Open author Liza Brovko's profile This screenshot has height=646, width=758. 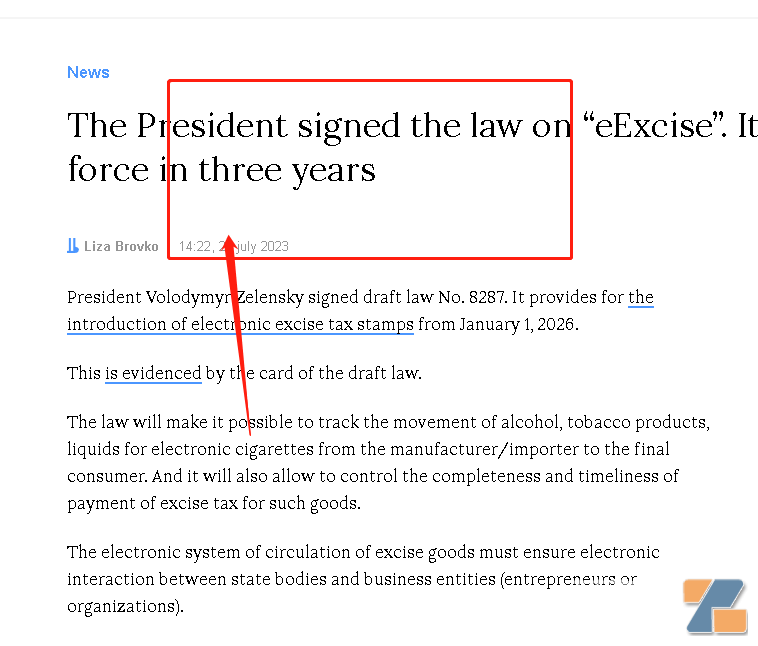[120, 246]
